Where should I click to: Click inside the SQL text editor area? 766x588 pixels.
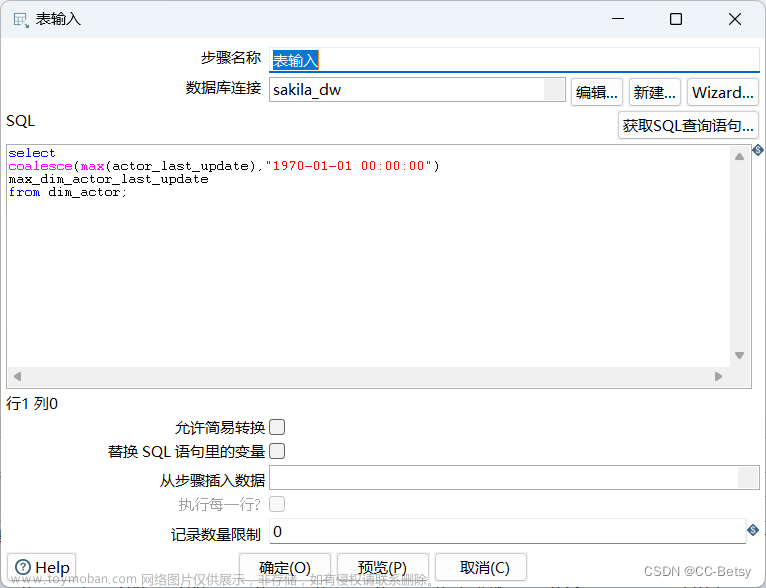coord(368,255)
